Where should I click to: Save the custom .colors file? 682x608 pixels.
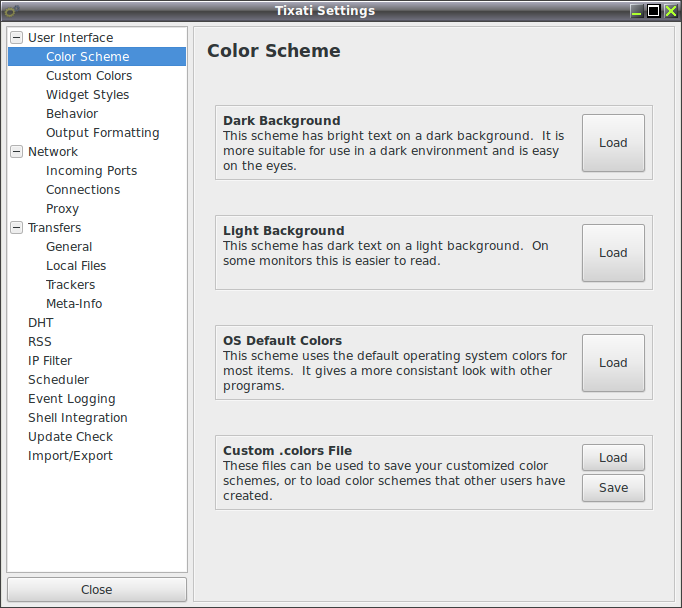point(613,488)
